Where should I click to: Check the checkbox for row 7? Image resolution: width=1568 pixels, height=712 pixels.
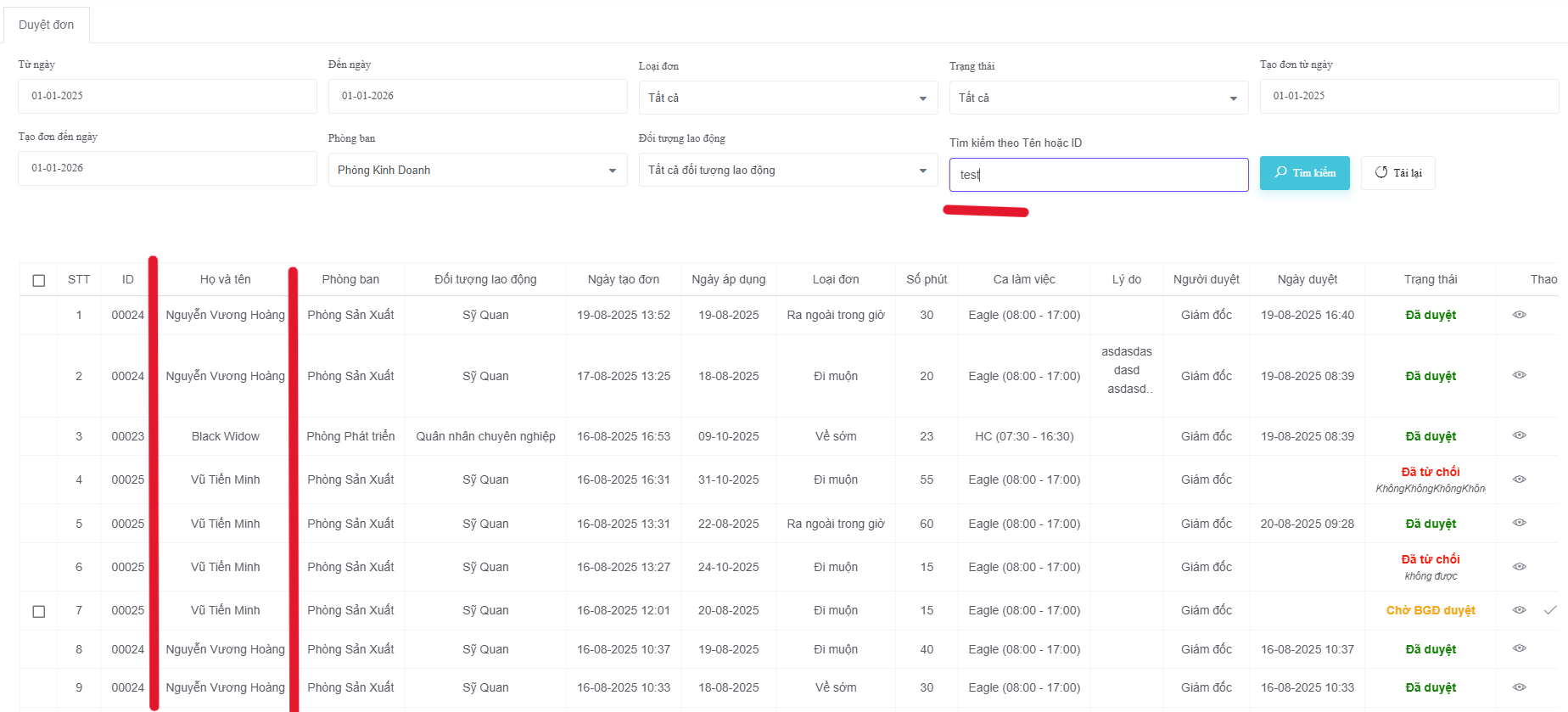coord(39,611)
